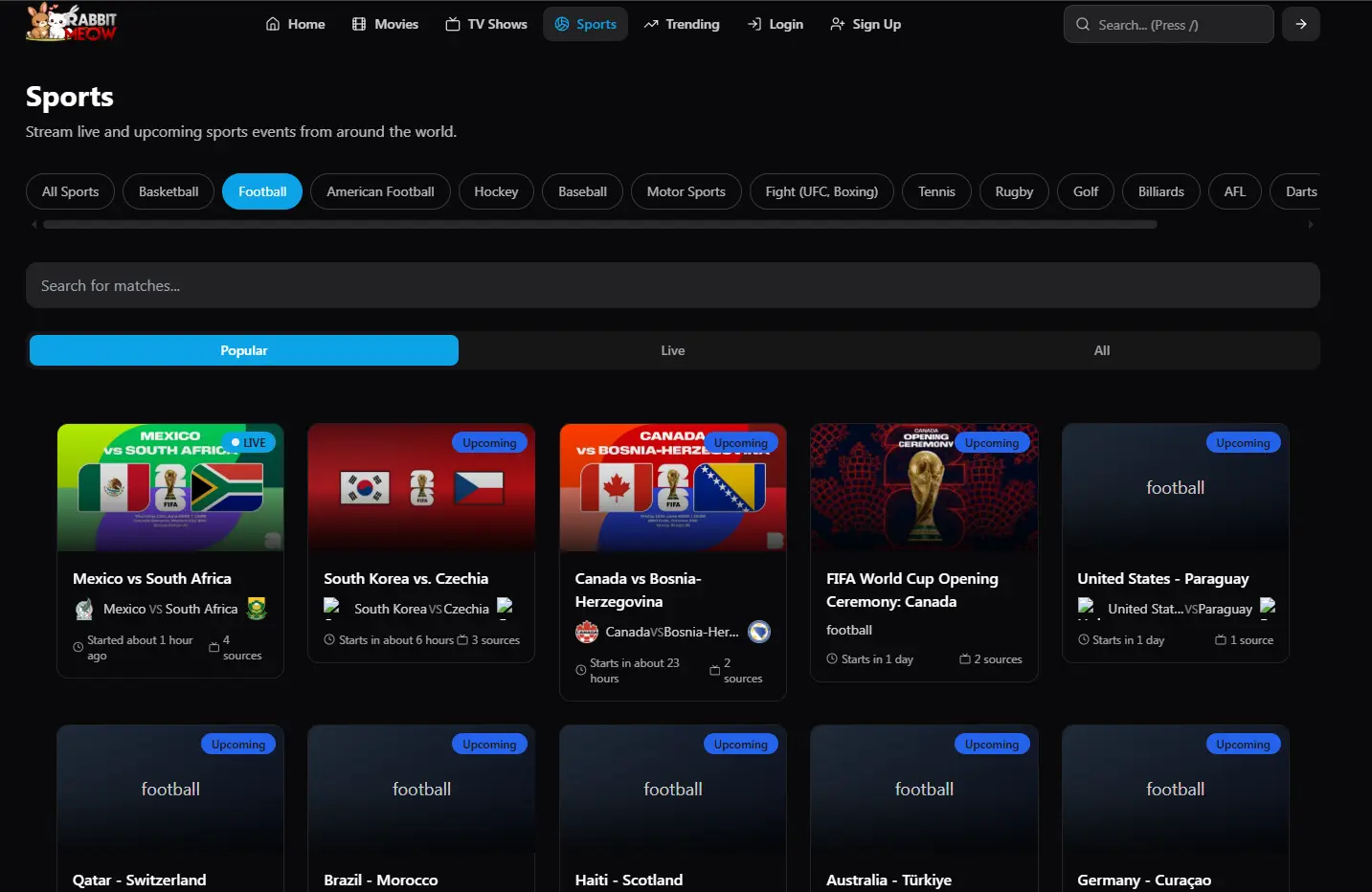Click the category scroll left arrow
1372x892 pixels.
coord(34,225)
